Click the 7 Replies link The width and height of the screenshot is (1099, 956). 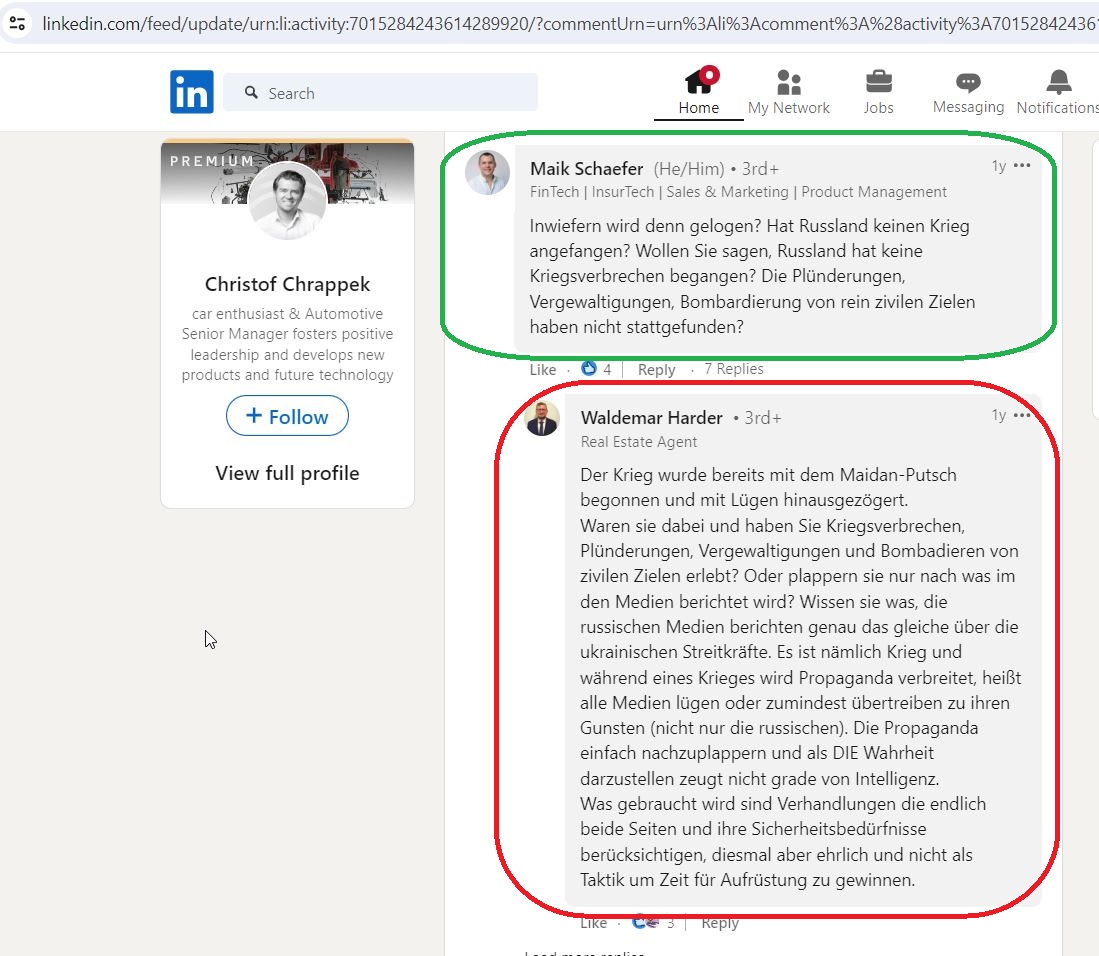coord(734,369)
